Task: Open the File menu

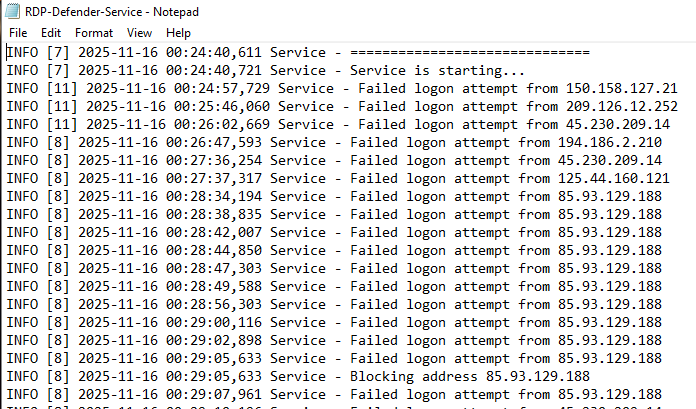Action: (18, 33)
